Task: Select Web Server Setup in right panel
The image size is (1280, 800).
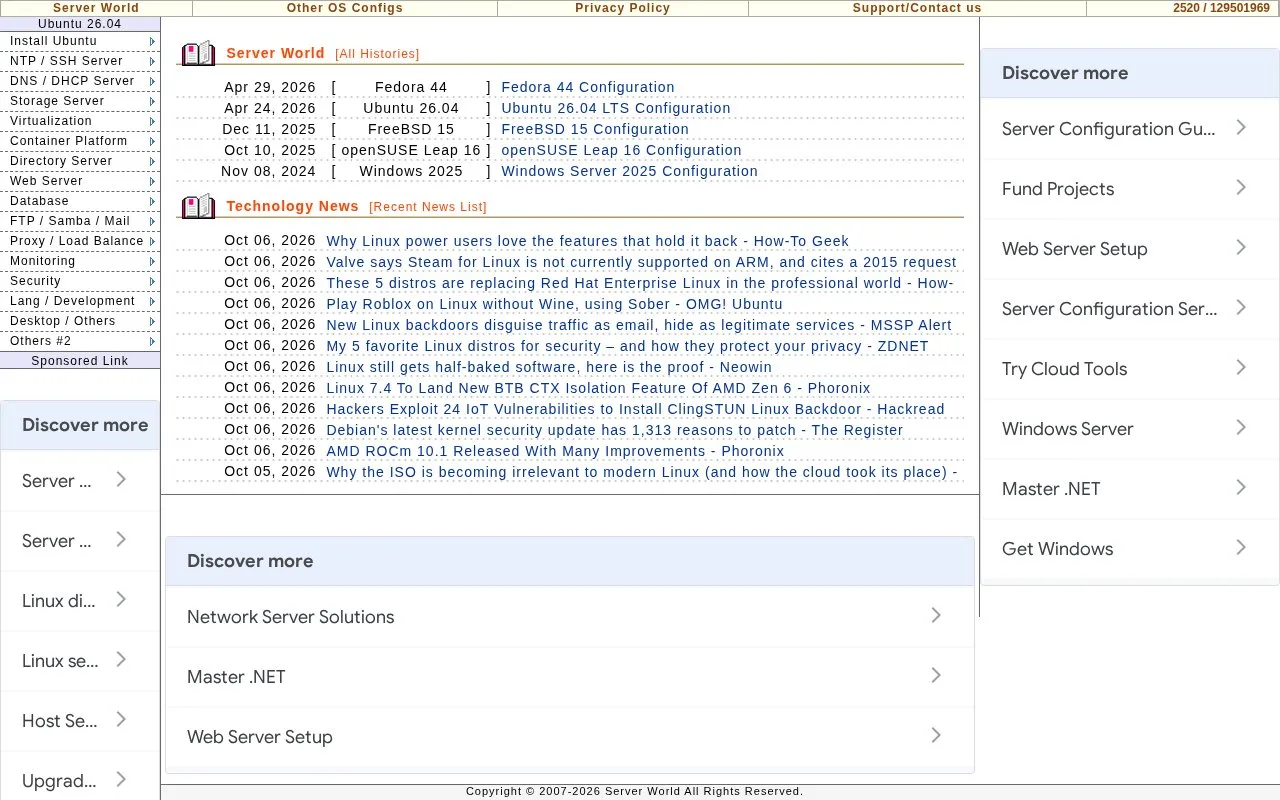Action: tap(1130, 248)
